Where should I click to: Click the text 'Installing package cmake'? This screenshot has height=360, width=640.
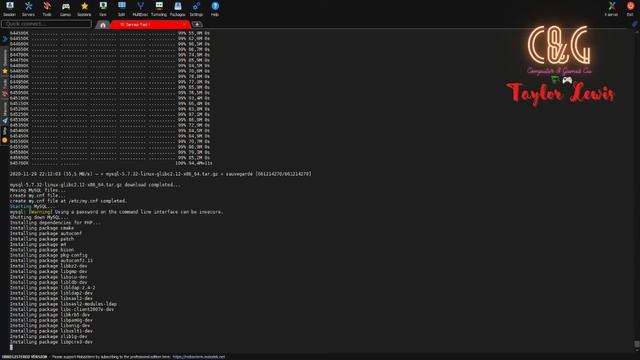(x=42, y=228)
